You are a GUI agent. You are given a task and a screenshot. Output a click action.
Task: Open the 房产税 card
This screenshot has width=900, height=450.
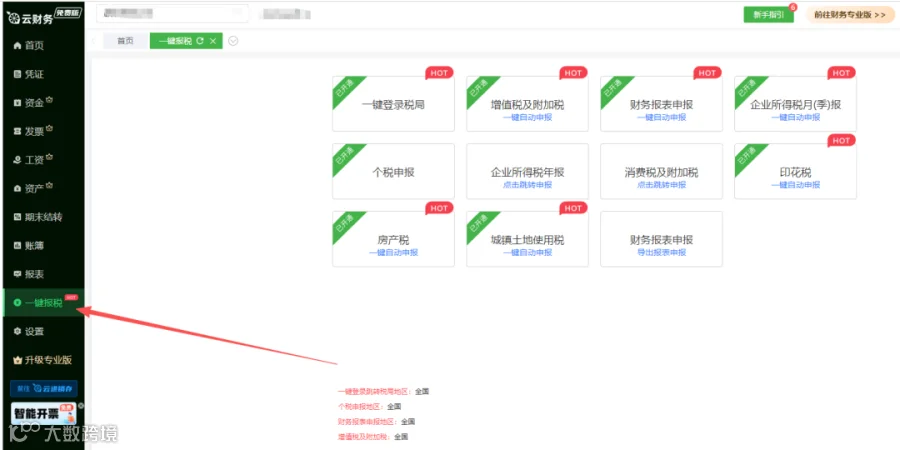pos(393,239)
